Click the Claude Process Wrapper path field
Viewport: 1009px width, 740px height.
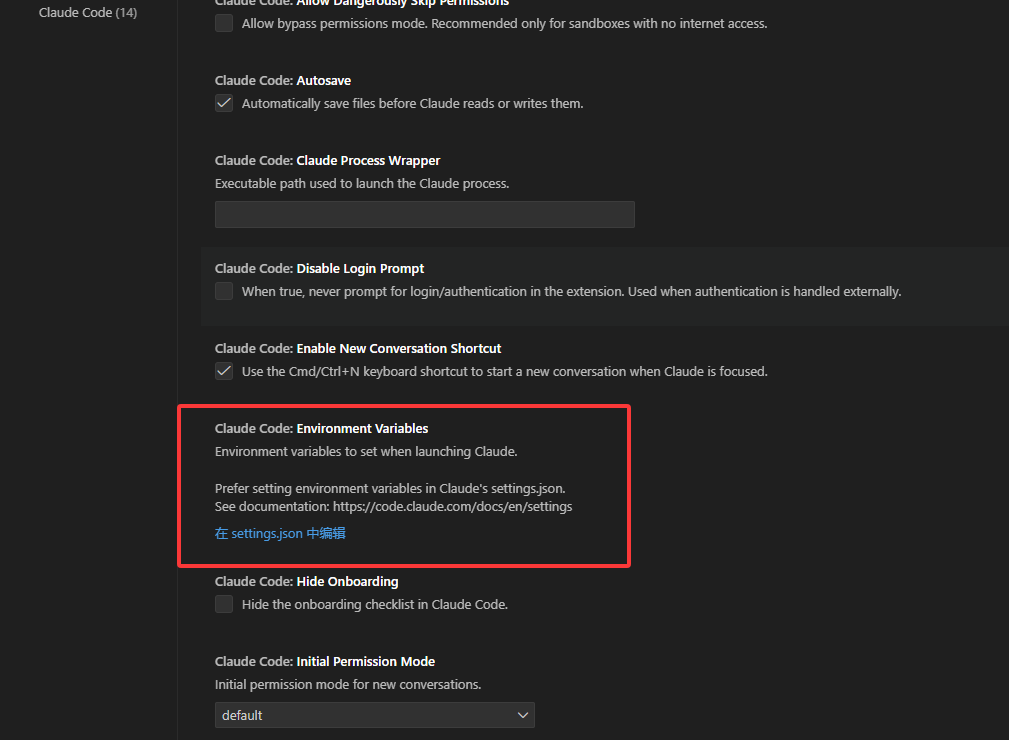tap(424, 214)
